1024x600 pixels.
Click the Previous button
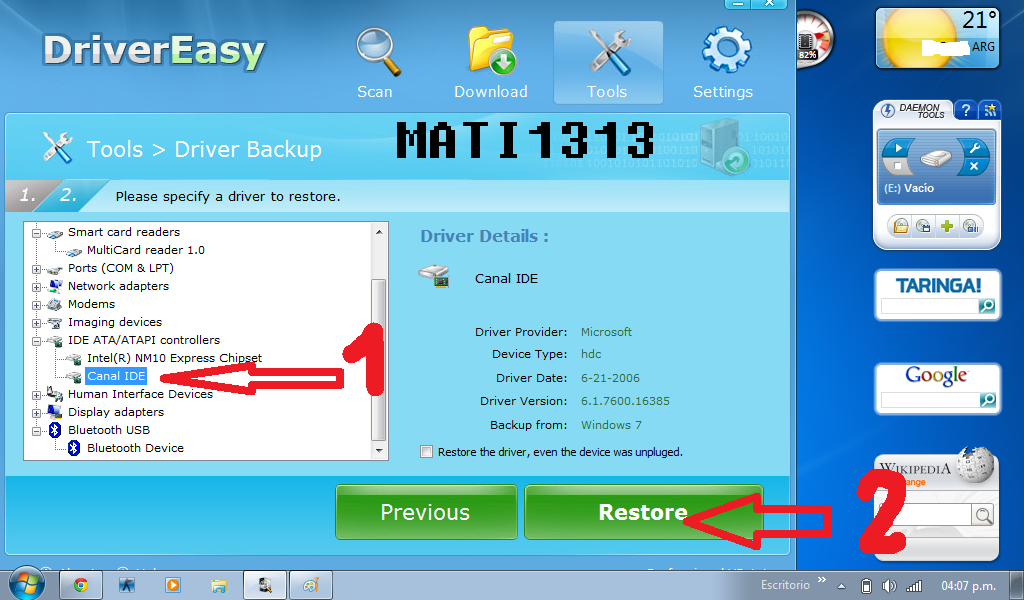pos(426,512)
